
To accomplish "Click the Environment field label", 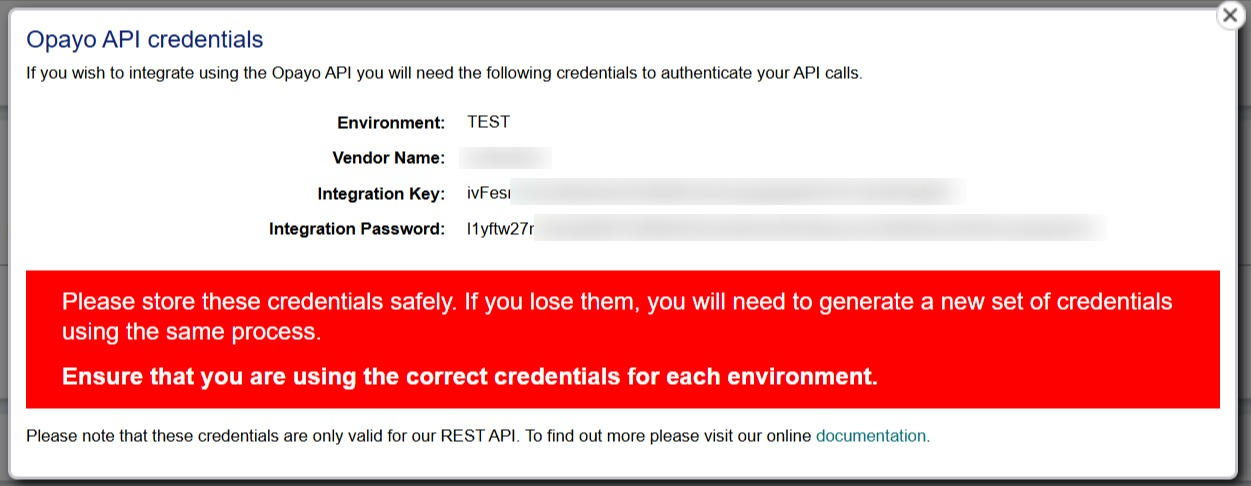I will (391, 123).
